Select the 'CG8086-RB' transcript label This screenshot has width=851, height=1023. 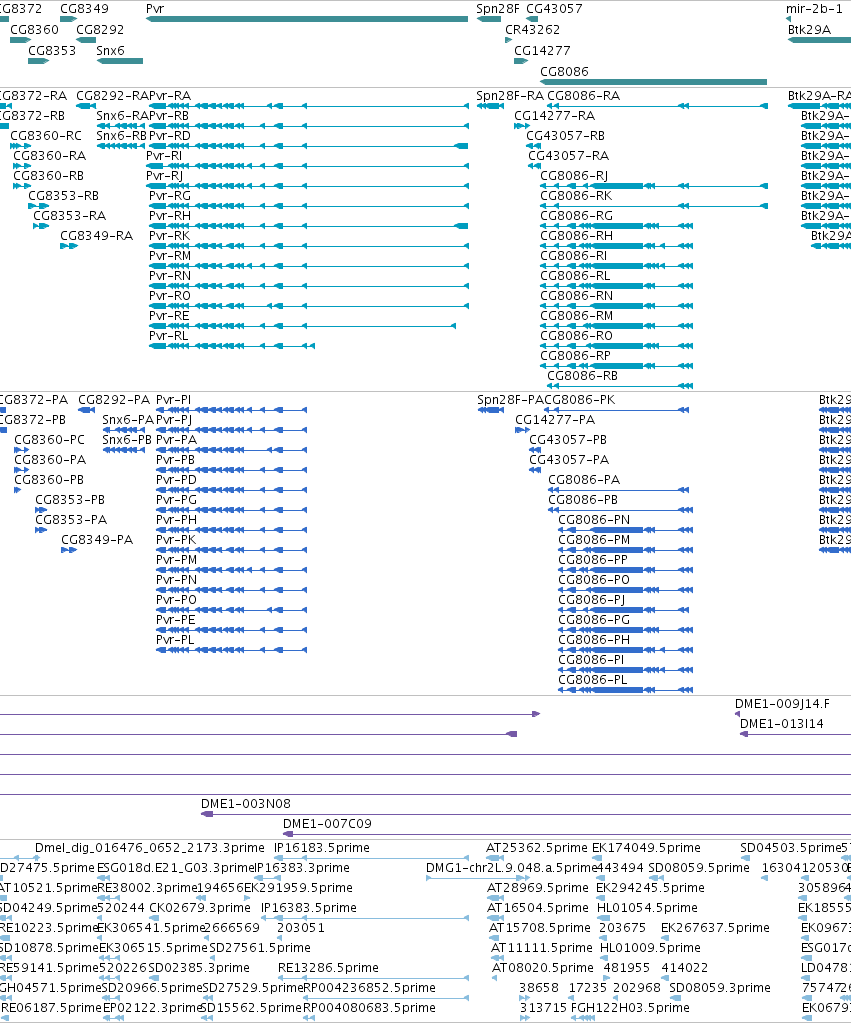pos(582,375)
